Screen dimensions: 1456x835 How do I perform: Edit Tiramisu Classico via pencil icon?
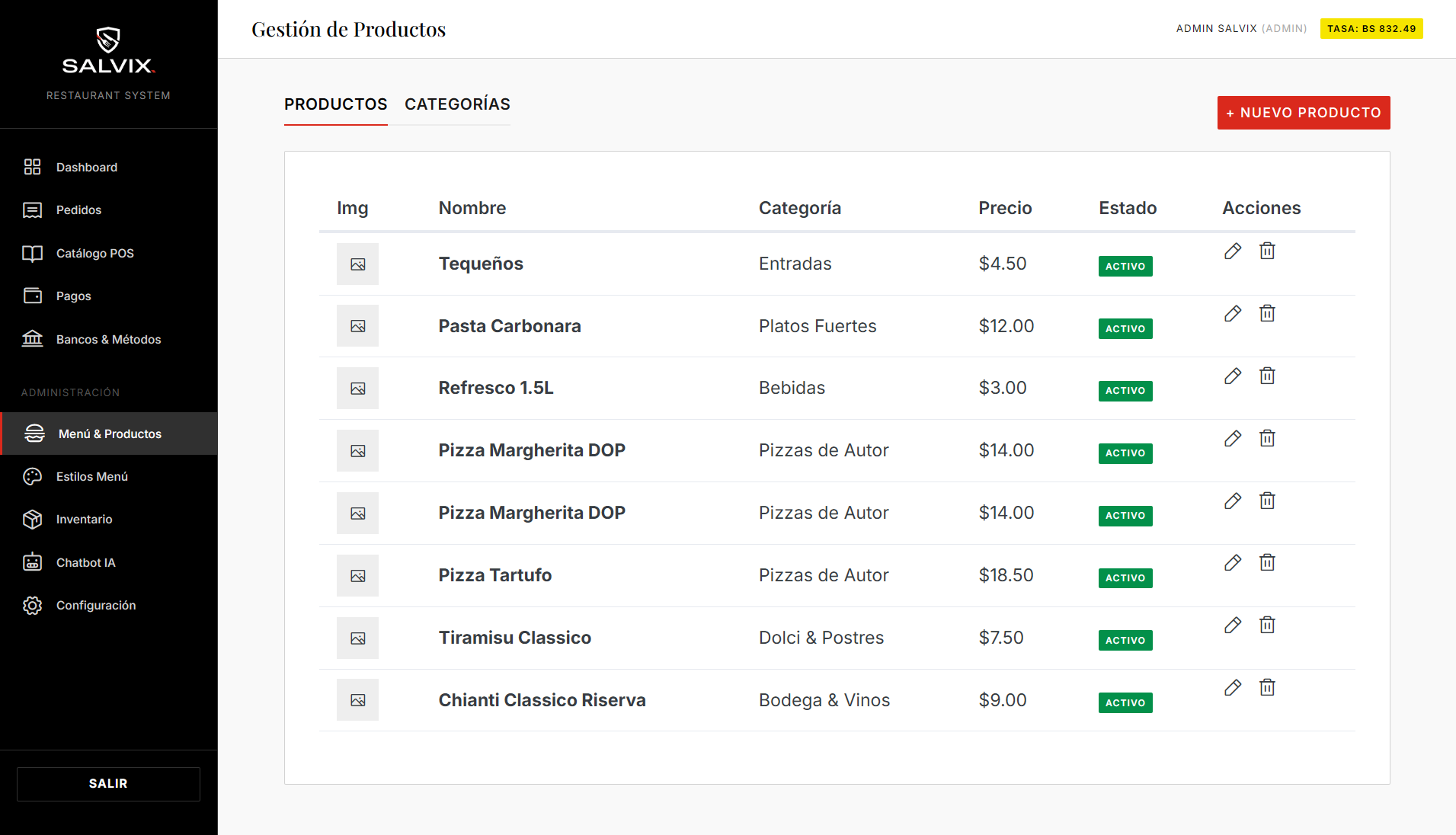[1233, 625]
